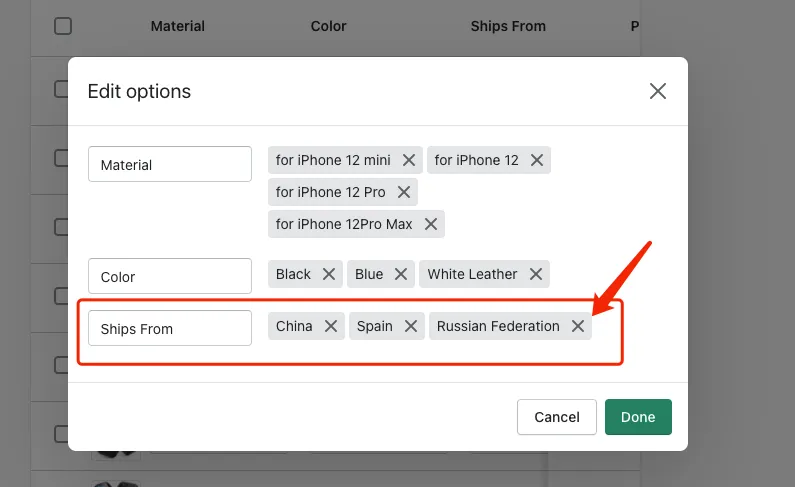Click the Material column header

pos(177,26)
